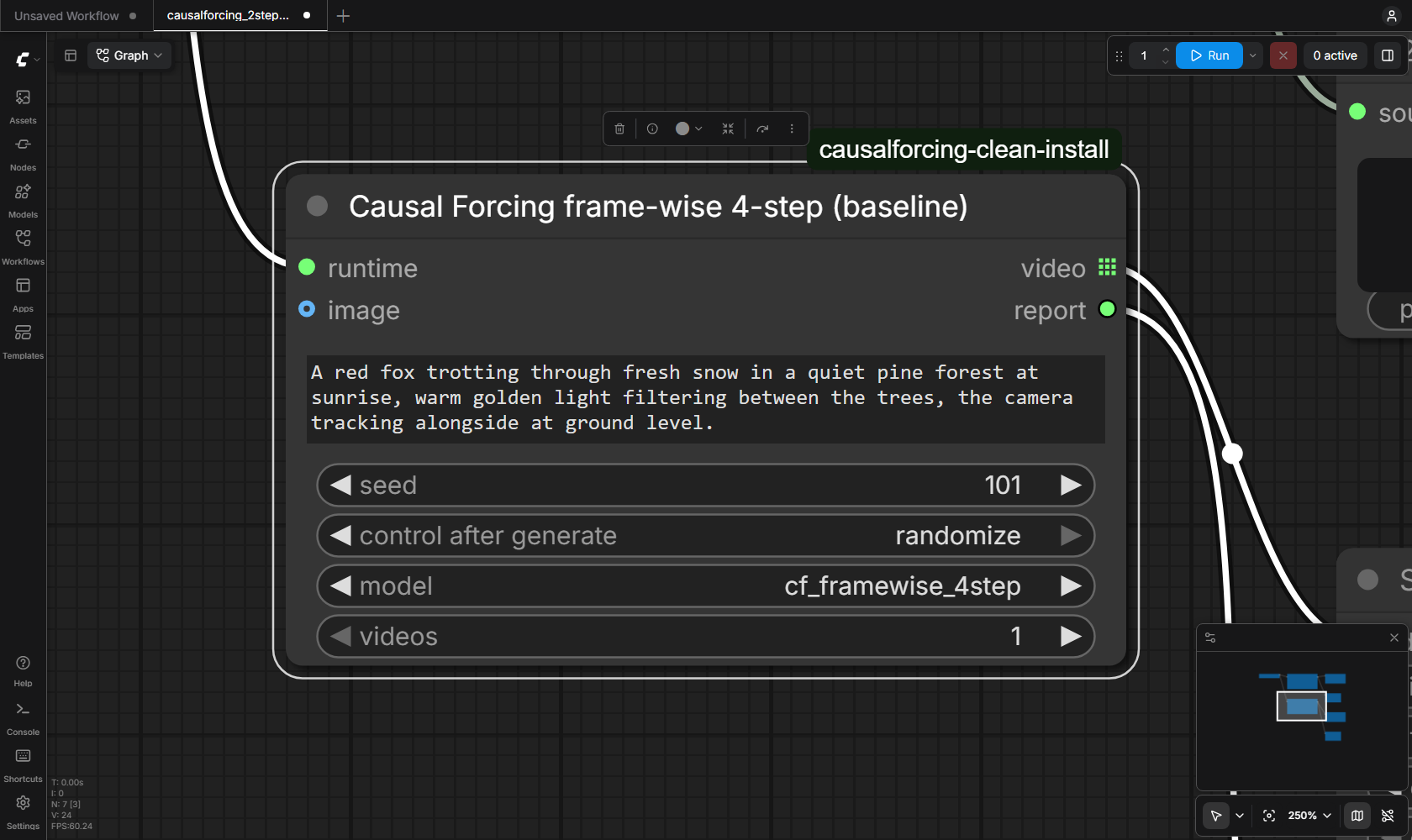
Task: Switch to previous model option
Action: click(340, 585)
